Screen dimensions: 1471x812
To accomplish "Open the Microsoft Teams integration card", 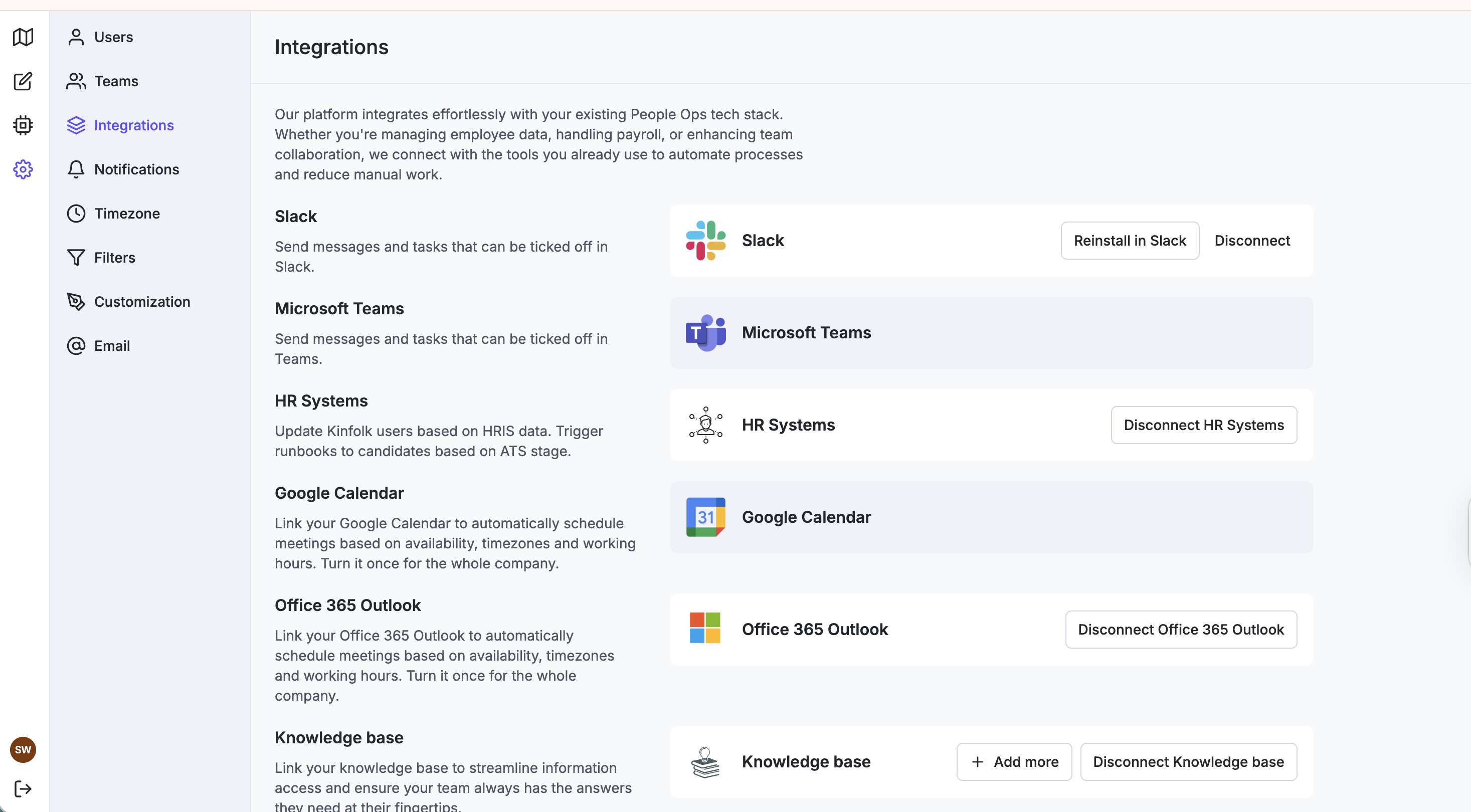I will click(x=991, y=333).
